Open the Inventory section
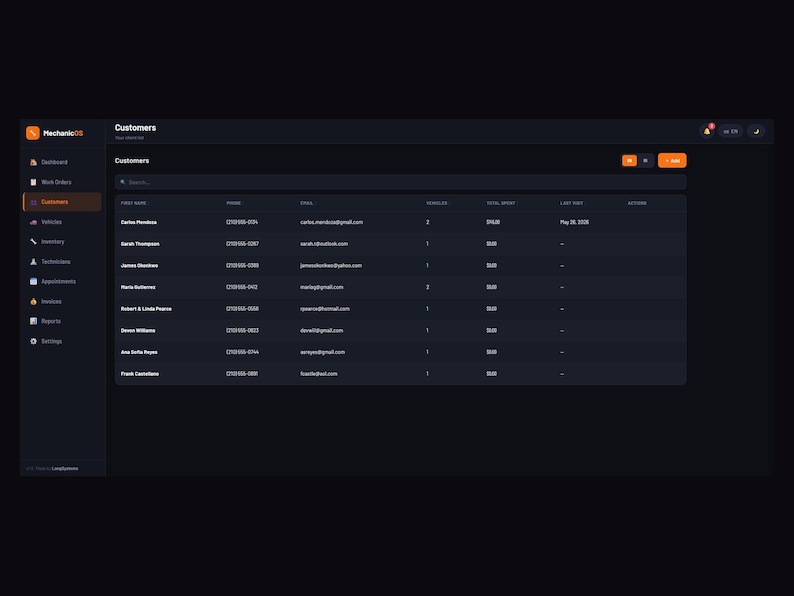Image resolution: width=794 pixels, height=596 pixels. (62, 242)
